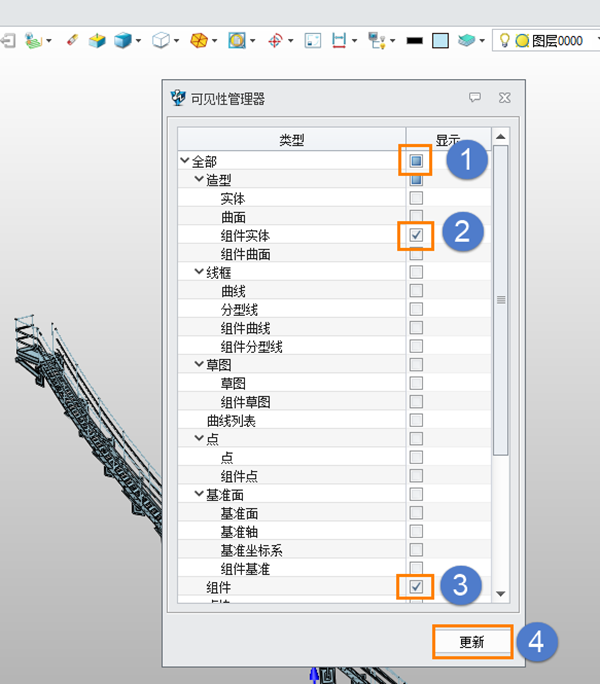
Task: Click the yellow-topped box view icon
Action: [x=97, y=41]
